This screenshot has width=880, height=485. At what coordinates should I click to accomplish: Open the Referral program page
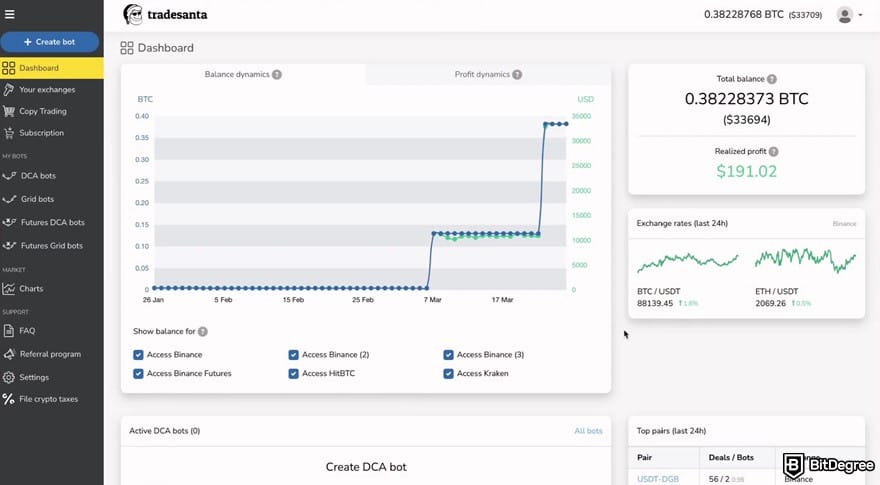(x=52, y=354)
